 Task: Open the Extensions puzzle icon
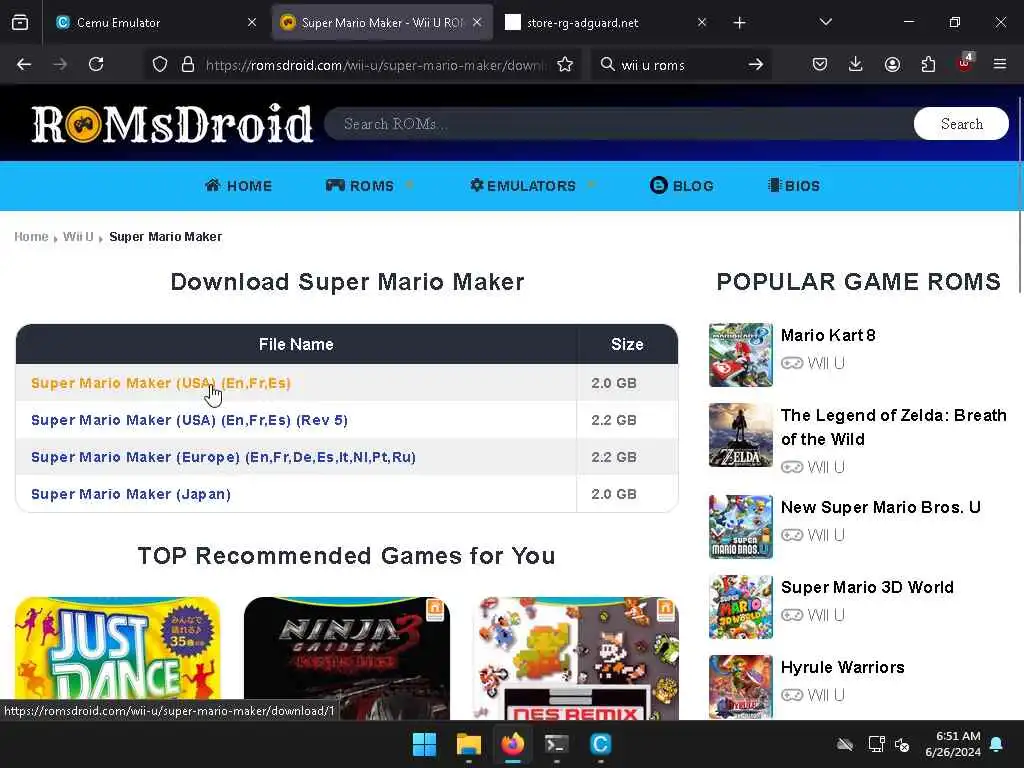[928, 64]
